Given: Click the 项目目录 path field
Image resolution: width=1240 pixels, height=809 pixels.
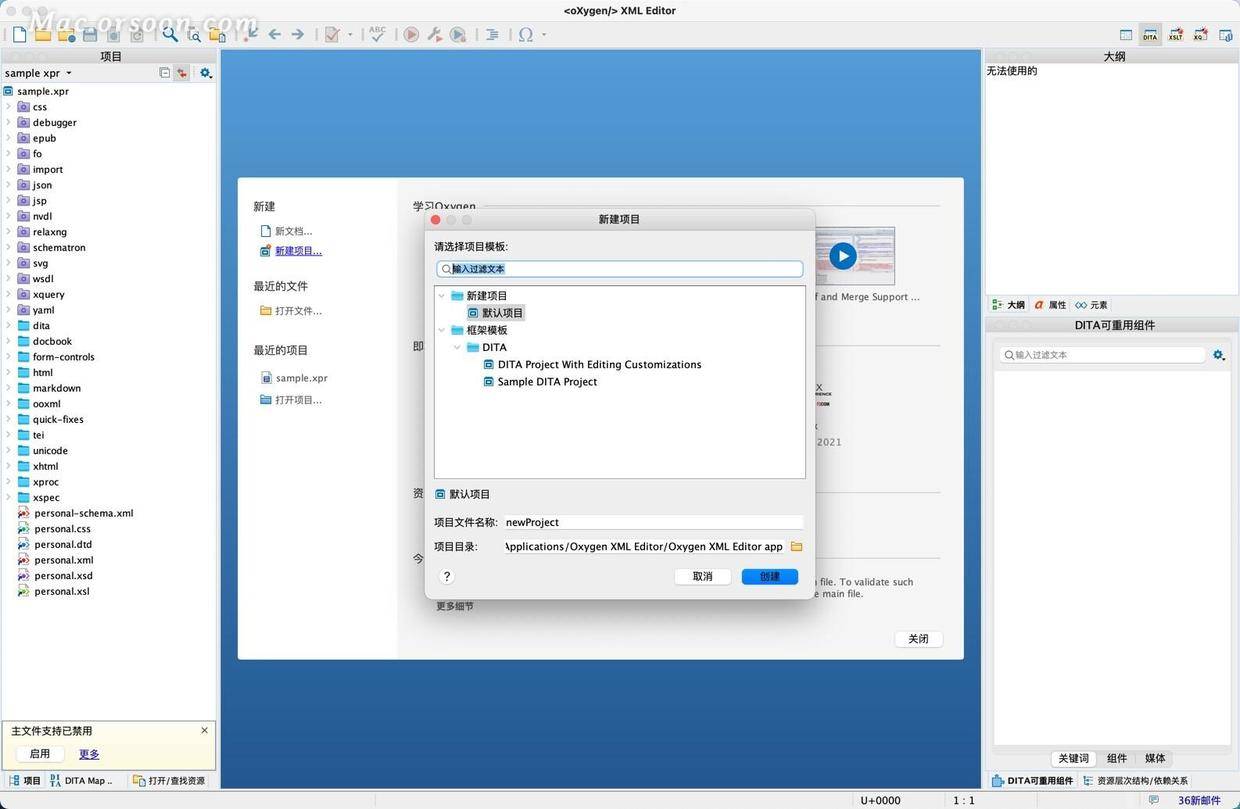Looking at the screenshot, I should (x=644, y=547).
